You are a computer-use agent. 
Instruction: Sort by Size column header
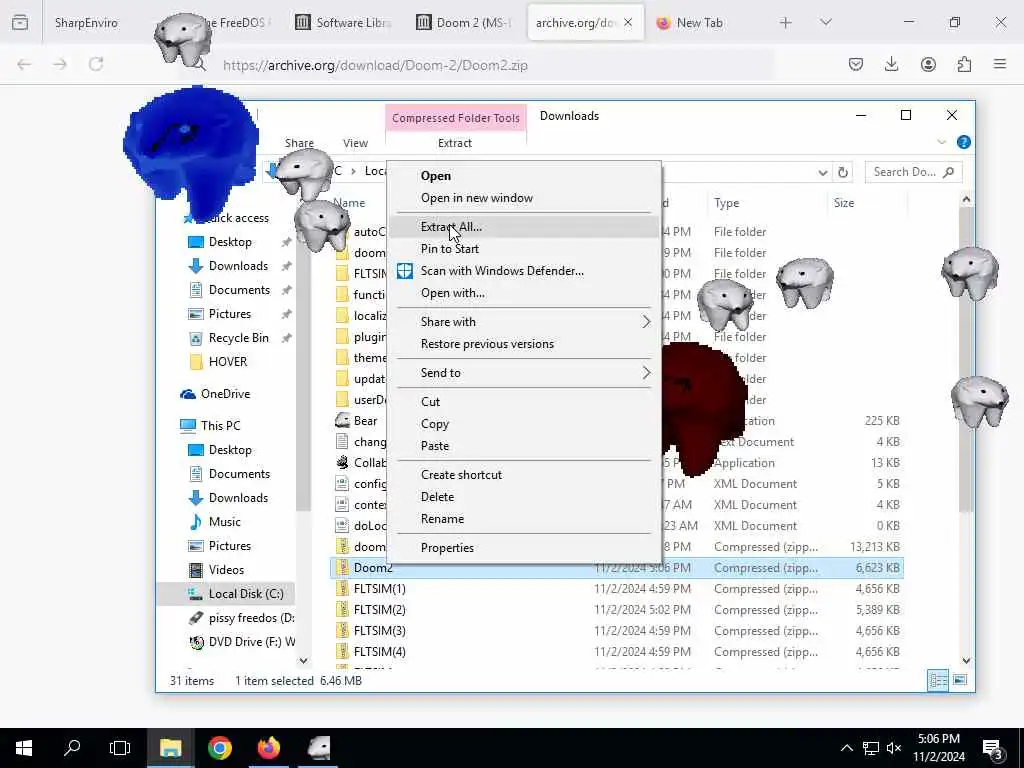(844, 203)
